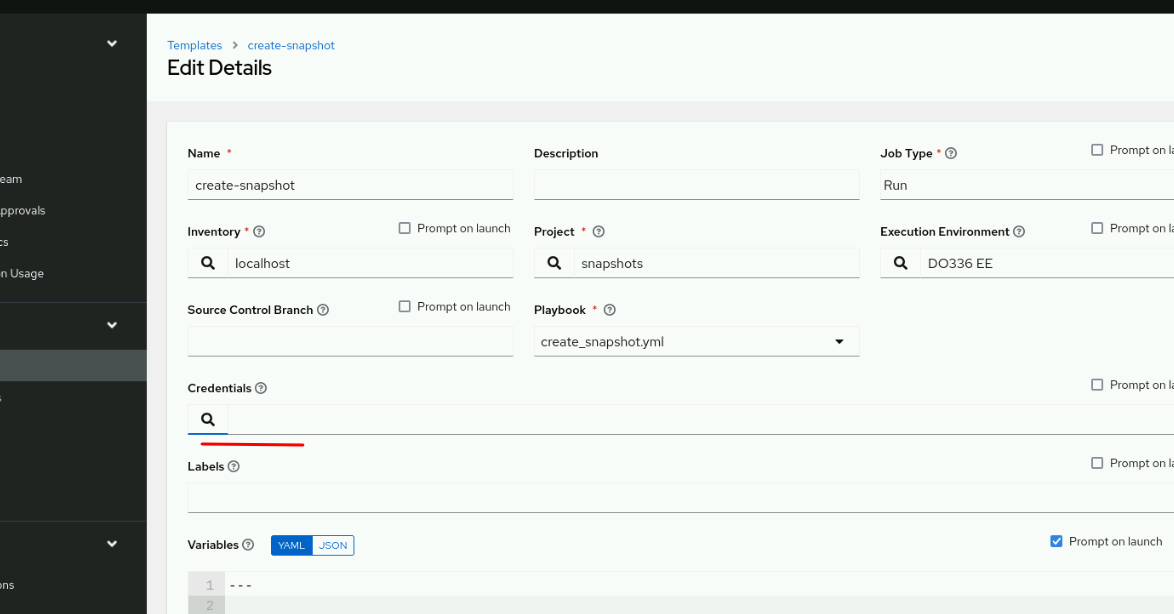Click the Credentials search icon
Screen dimensions: 1174x614
point(208,419)
